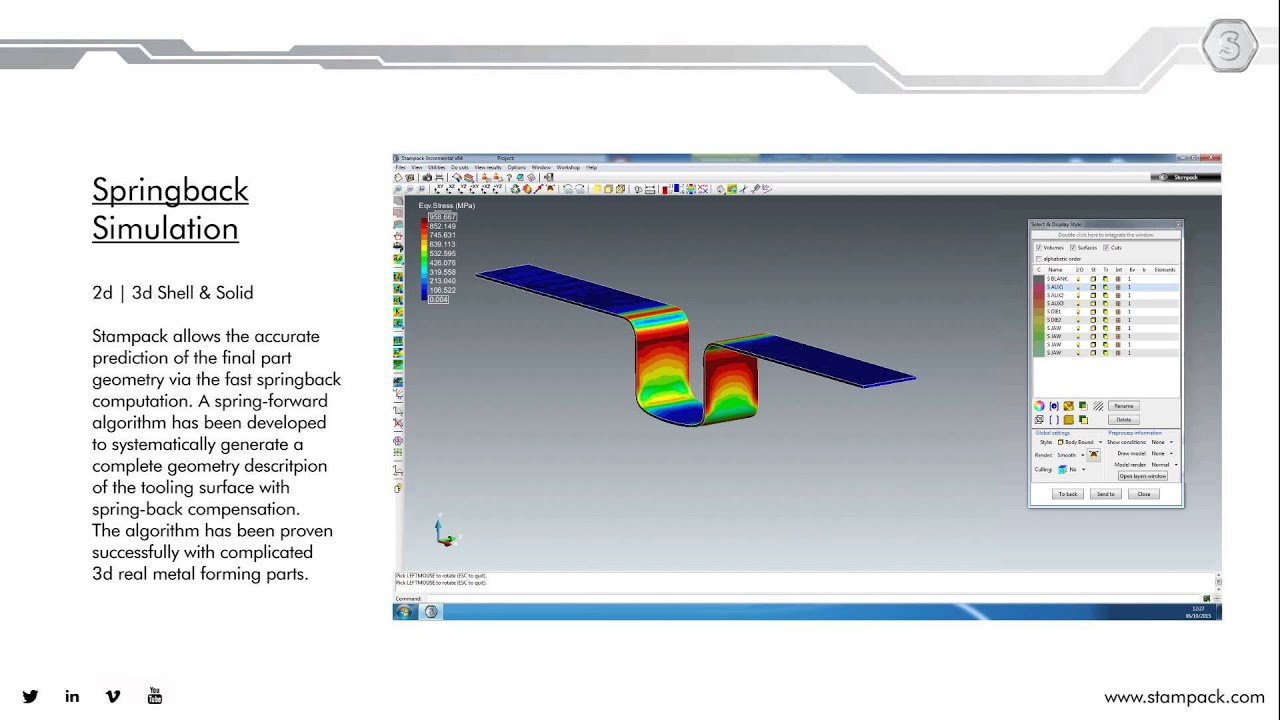Click the red and blue contour fill icon

tap(673, 189)
